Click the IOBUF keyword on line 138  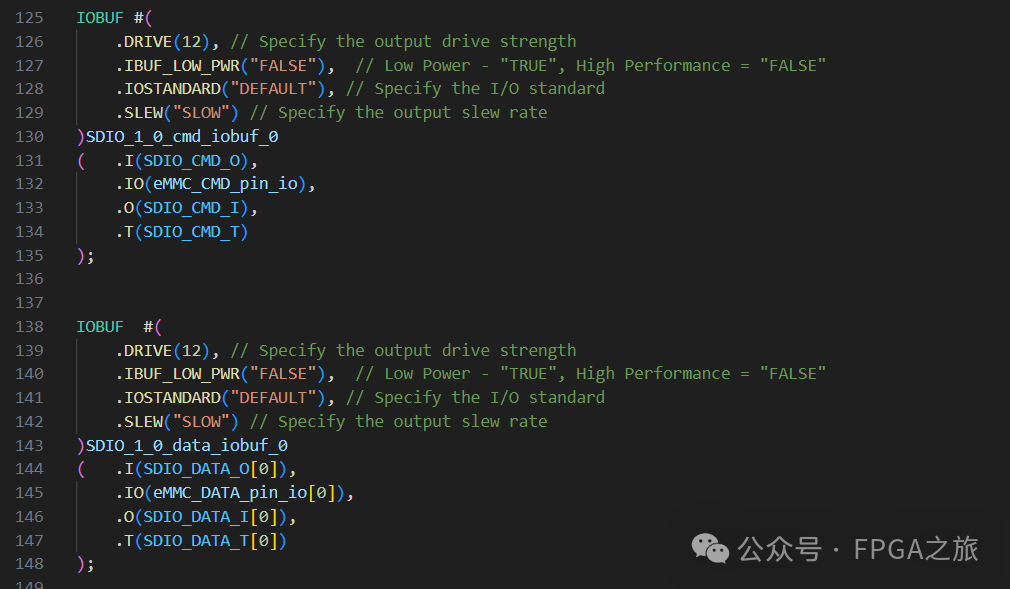(100, 326)
